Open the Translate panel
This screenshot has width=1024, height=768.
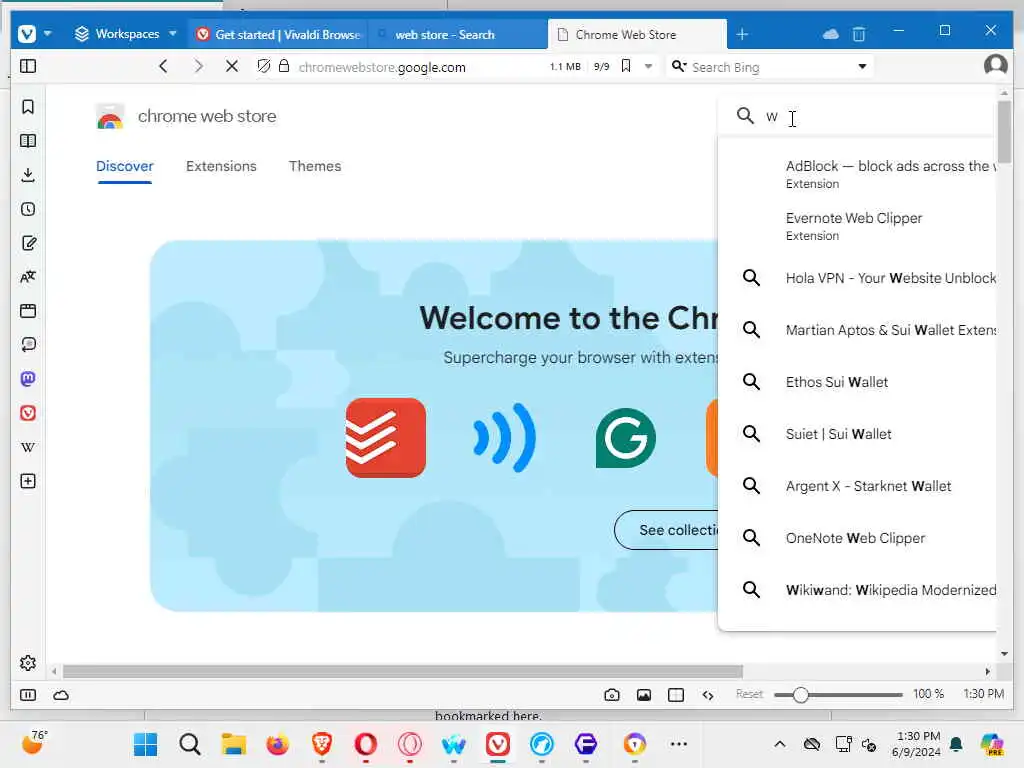[x=28, y=277]
